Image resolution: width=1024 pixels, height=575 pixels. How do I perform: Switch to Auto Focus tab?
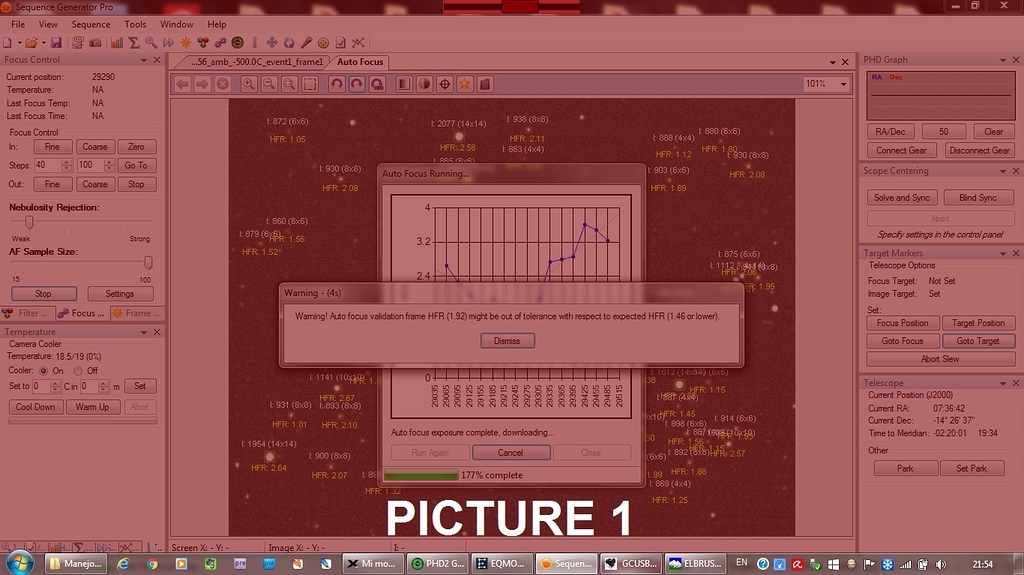tap(360, 62)
